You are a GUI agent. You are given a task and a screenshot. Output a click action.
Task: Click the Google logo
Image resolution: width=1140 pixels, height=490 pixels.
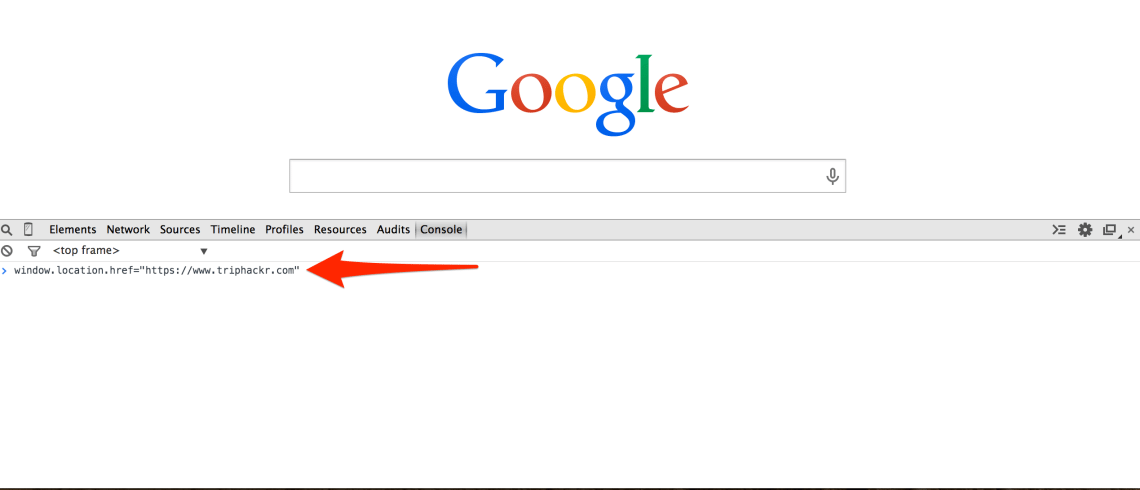pos(568,94)
